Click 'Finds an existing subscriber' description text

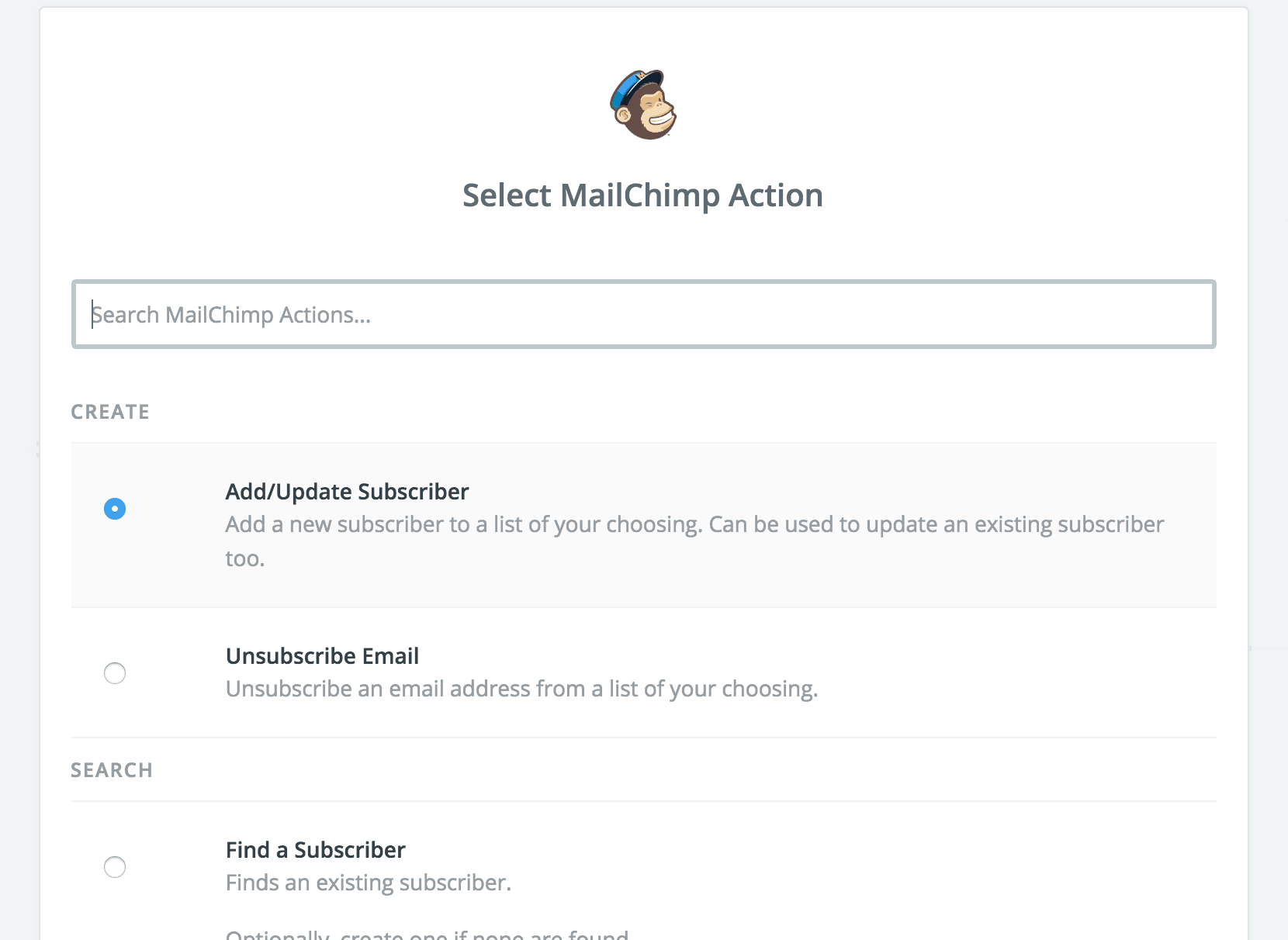click(x=369, y=883)
